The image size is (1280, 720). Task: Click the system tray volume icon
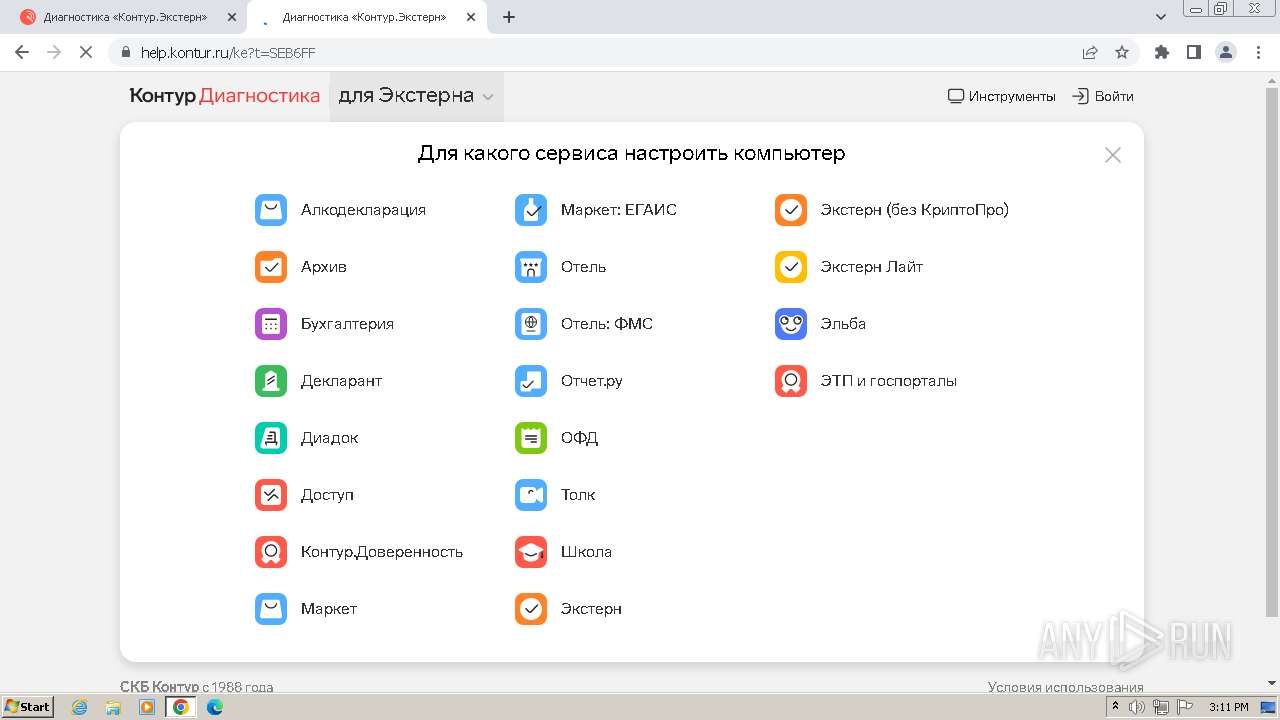click(x=1137, y=707)
